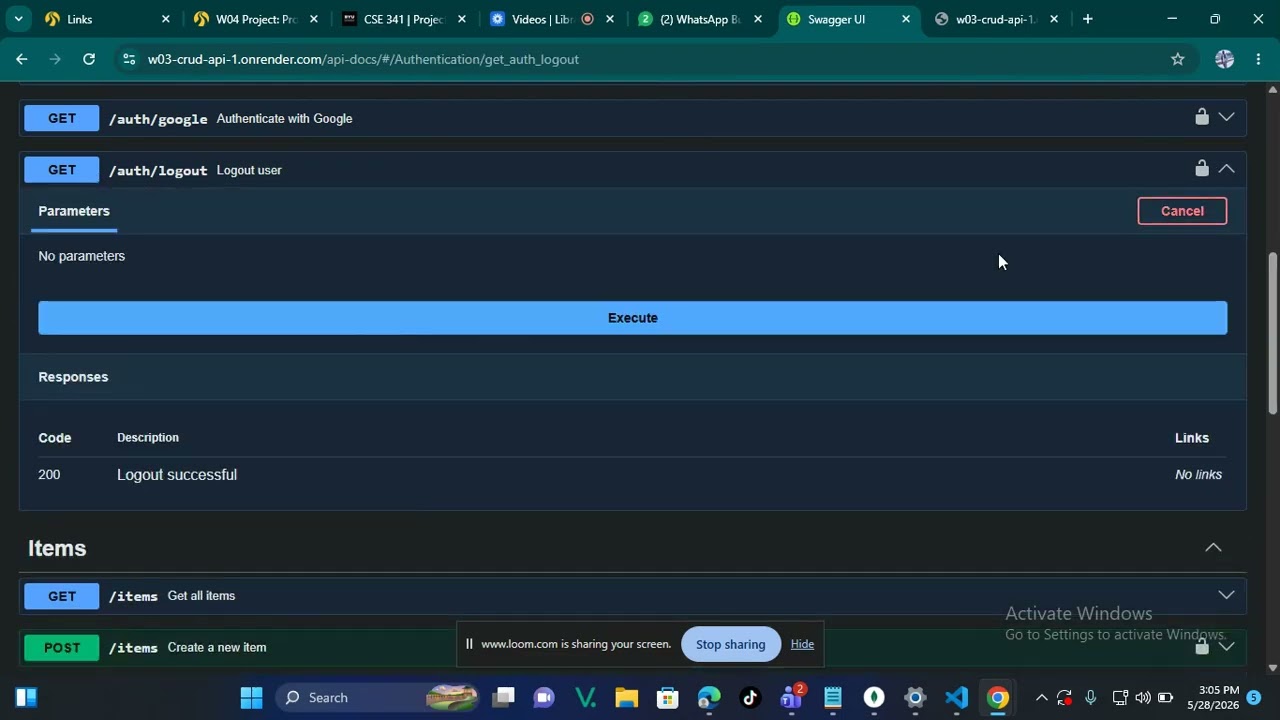Image resolution: width=1280 pixels, height=720 pixels.
Task: Open Google Chrome from taskbar
Action: point(997,697)
